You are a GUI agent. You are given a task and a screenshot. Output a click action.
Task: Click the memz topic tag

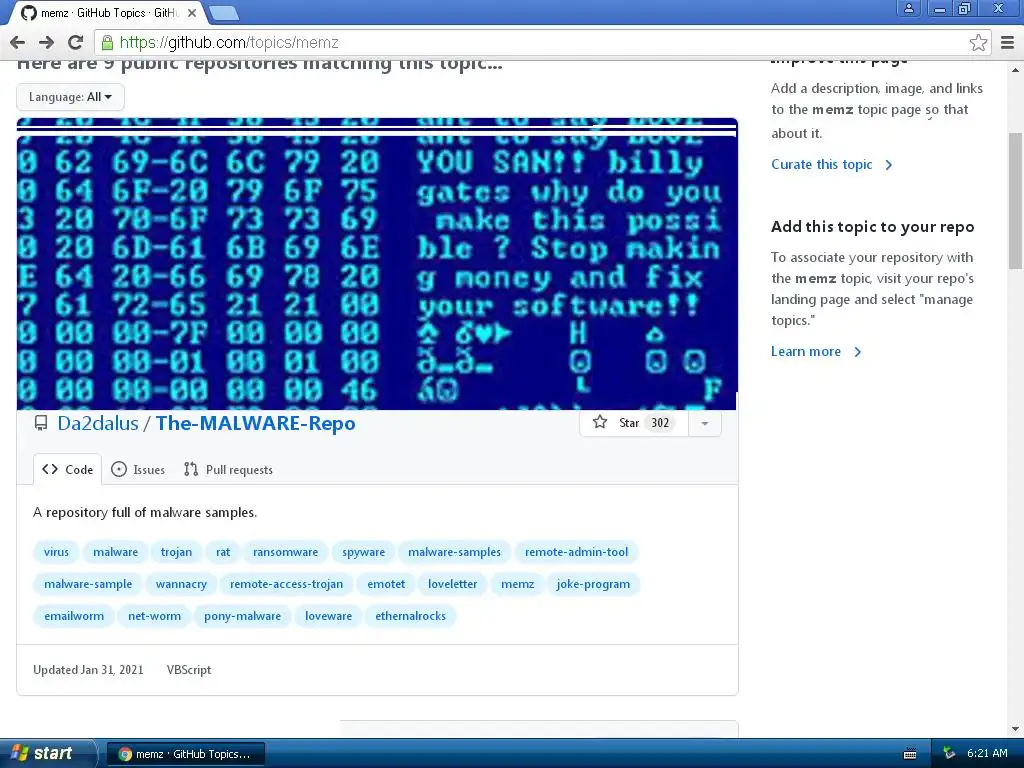517,584
